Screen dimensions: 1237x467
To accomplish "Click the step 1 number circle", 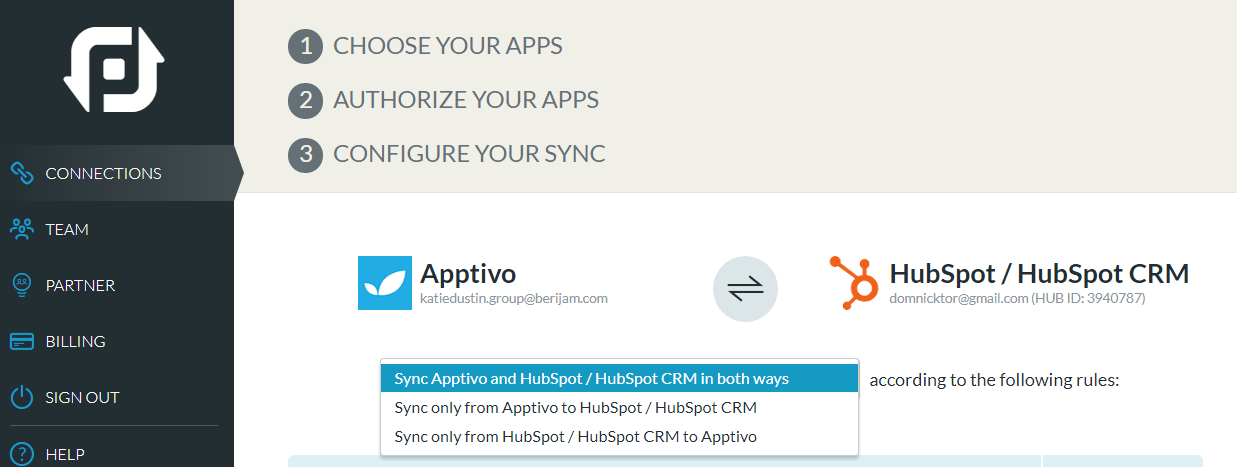I will point(305,46).
